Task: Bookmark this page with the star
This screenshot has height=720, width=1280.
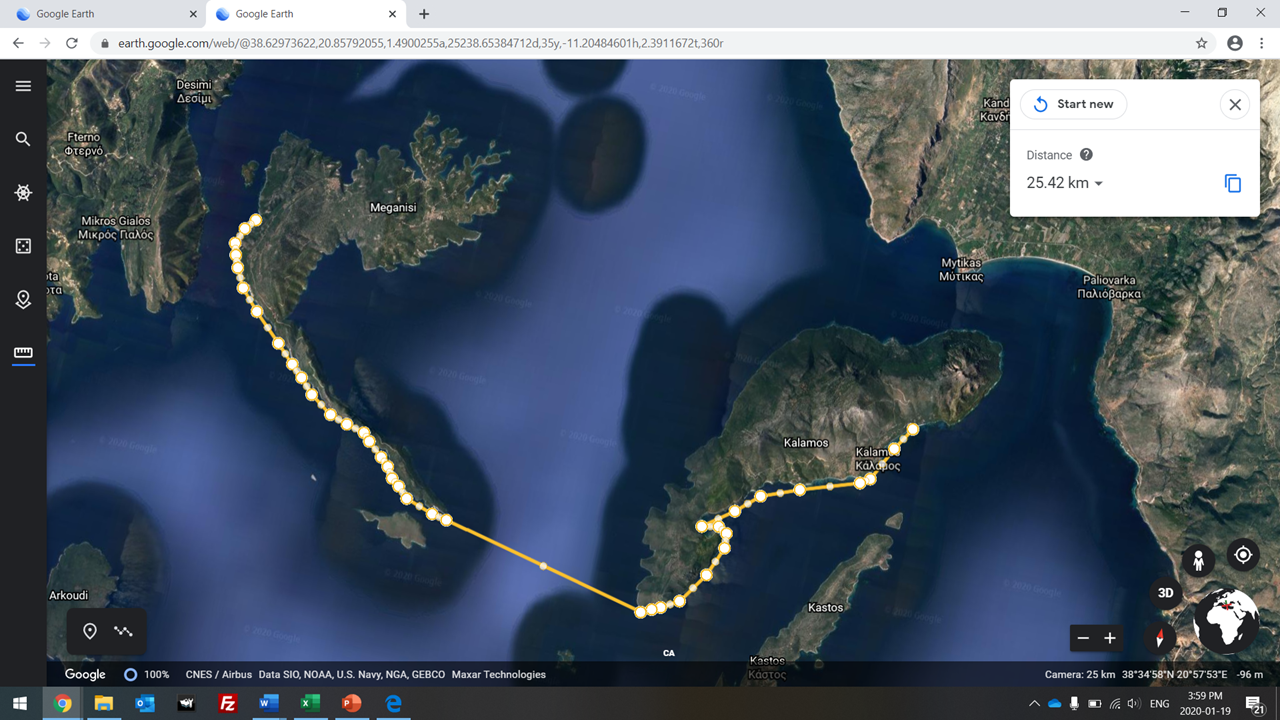Action: point(1201,43)
